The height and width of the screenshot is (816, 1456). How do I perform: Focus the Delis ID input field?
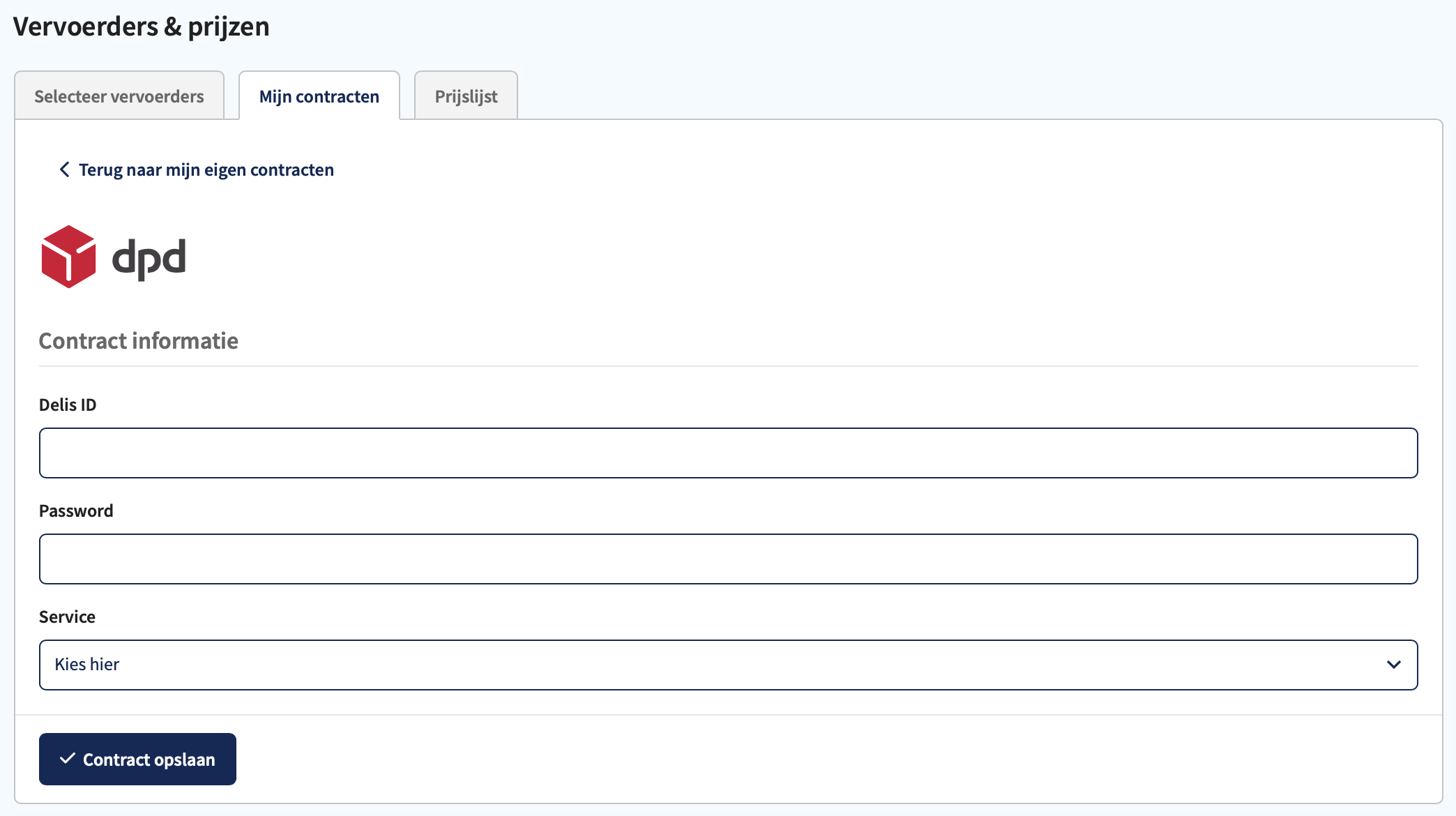[x=728, y=453]
